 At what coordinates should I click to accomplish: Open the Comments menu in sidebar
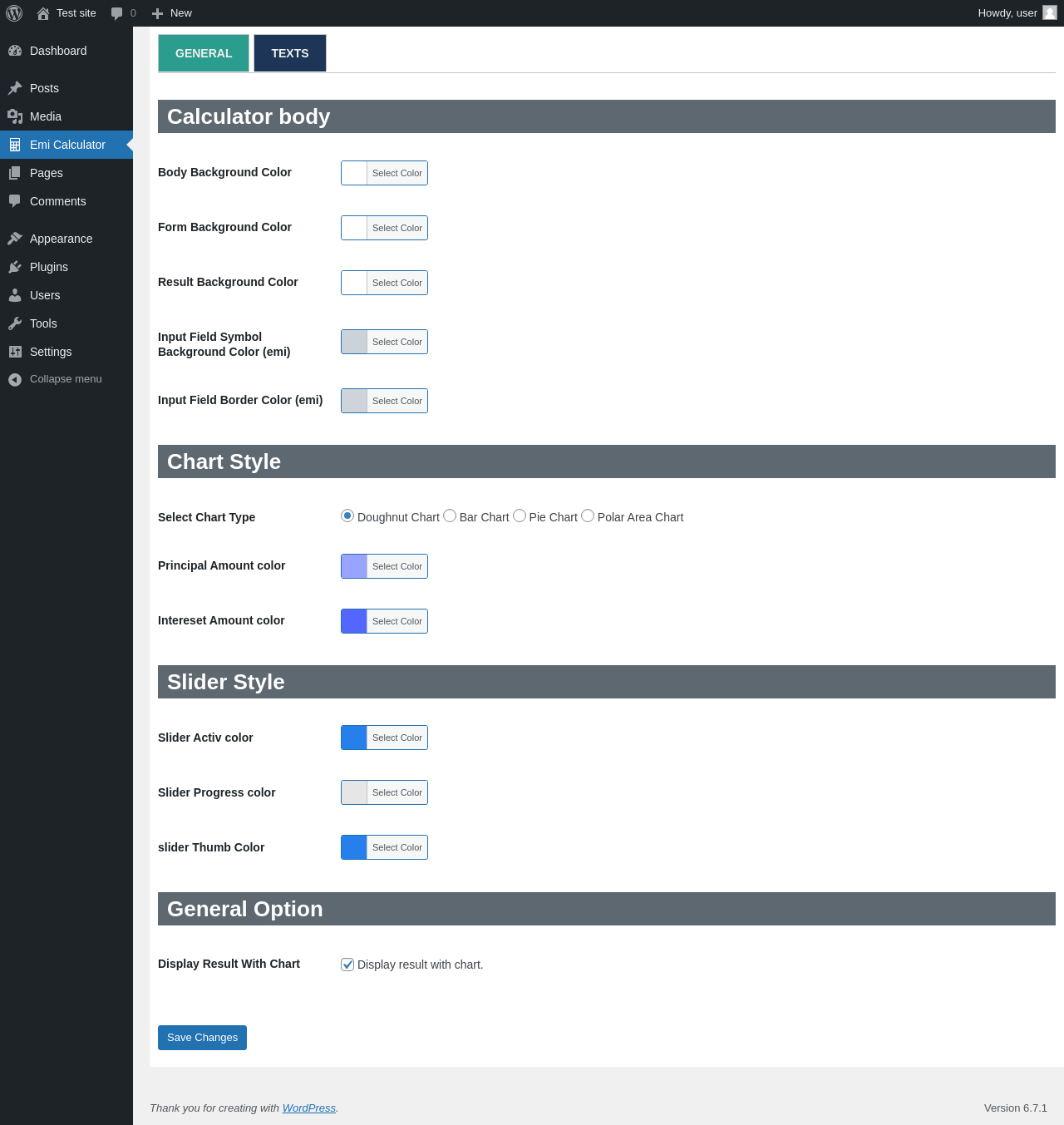pos(66,201)
